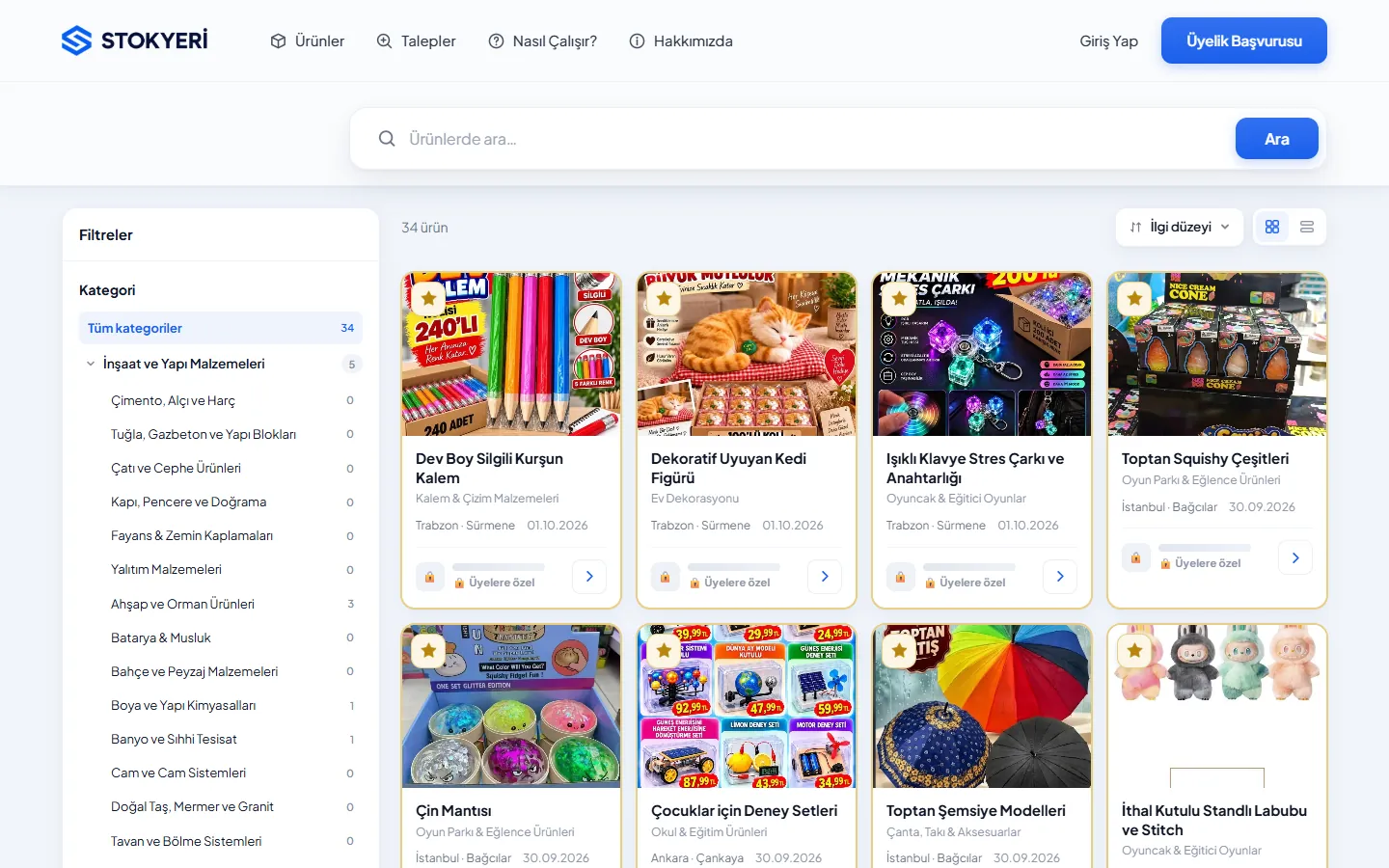Open arrow on Dev Boy Silgili Kurşun Kalem card
The width and height of the screenshot is (1389, 868).
click(589, 577)
